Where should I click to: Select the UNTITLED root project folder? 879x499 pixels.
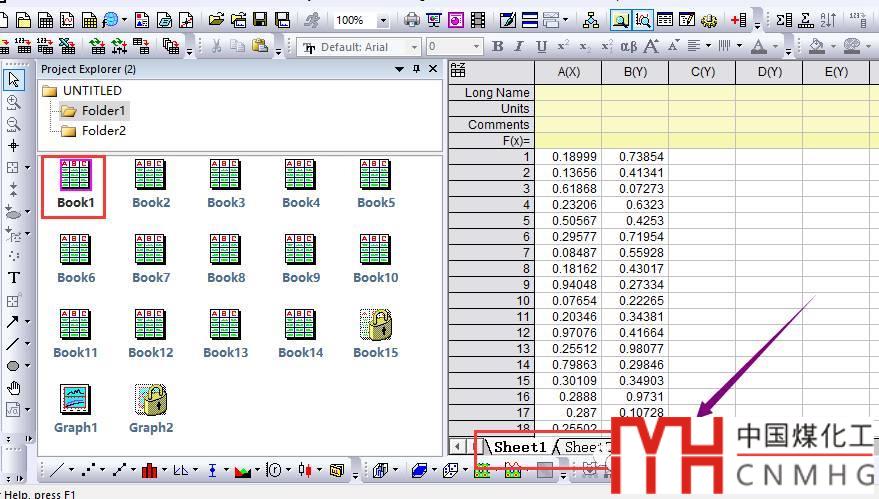coord(92,90)
